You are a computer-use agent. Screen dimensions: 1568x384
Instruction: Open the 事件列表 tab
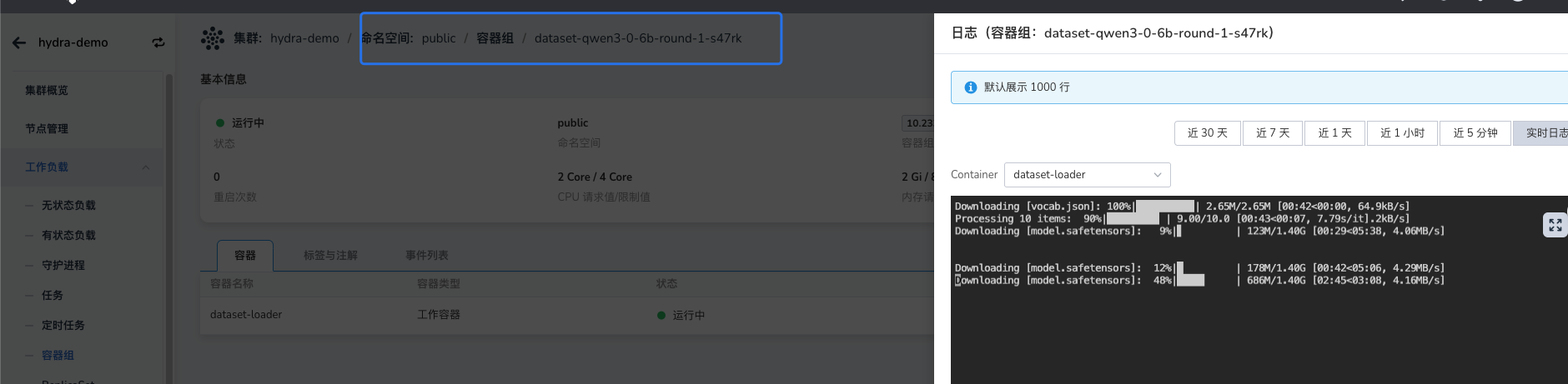426,256
